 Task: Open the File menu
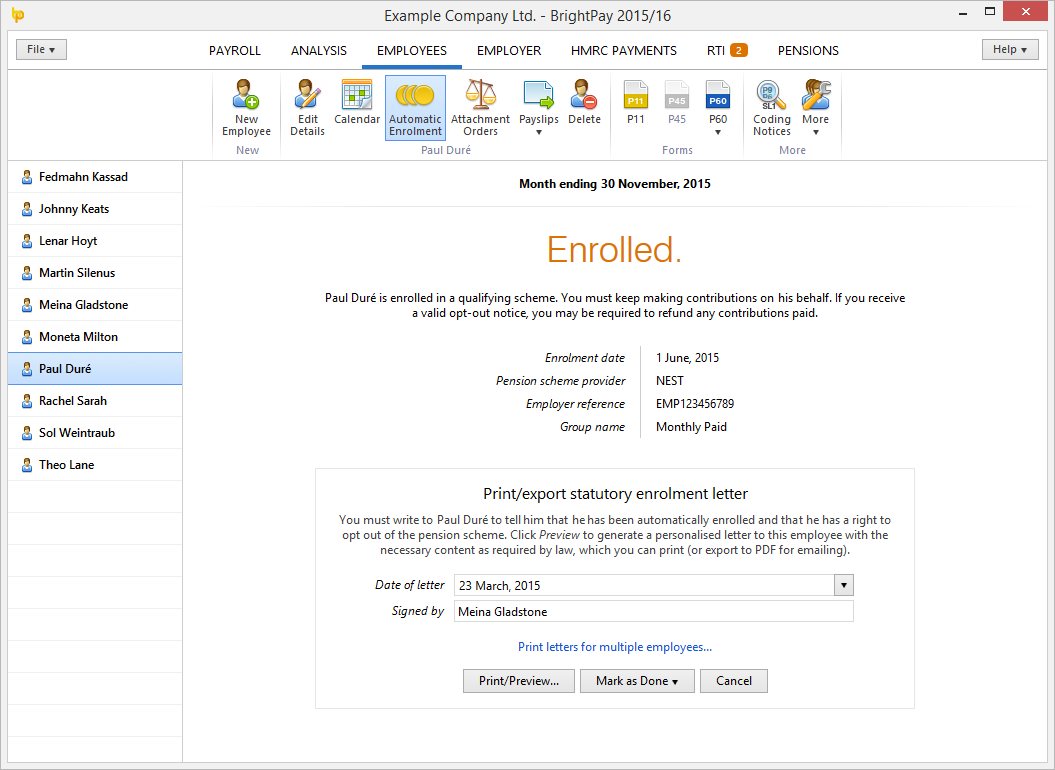[x=41, y=49]
